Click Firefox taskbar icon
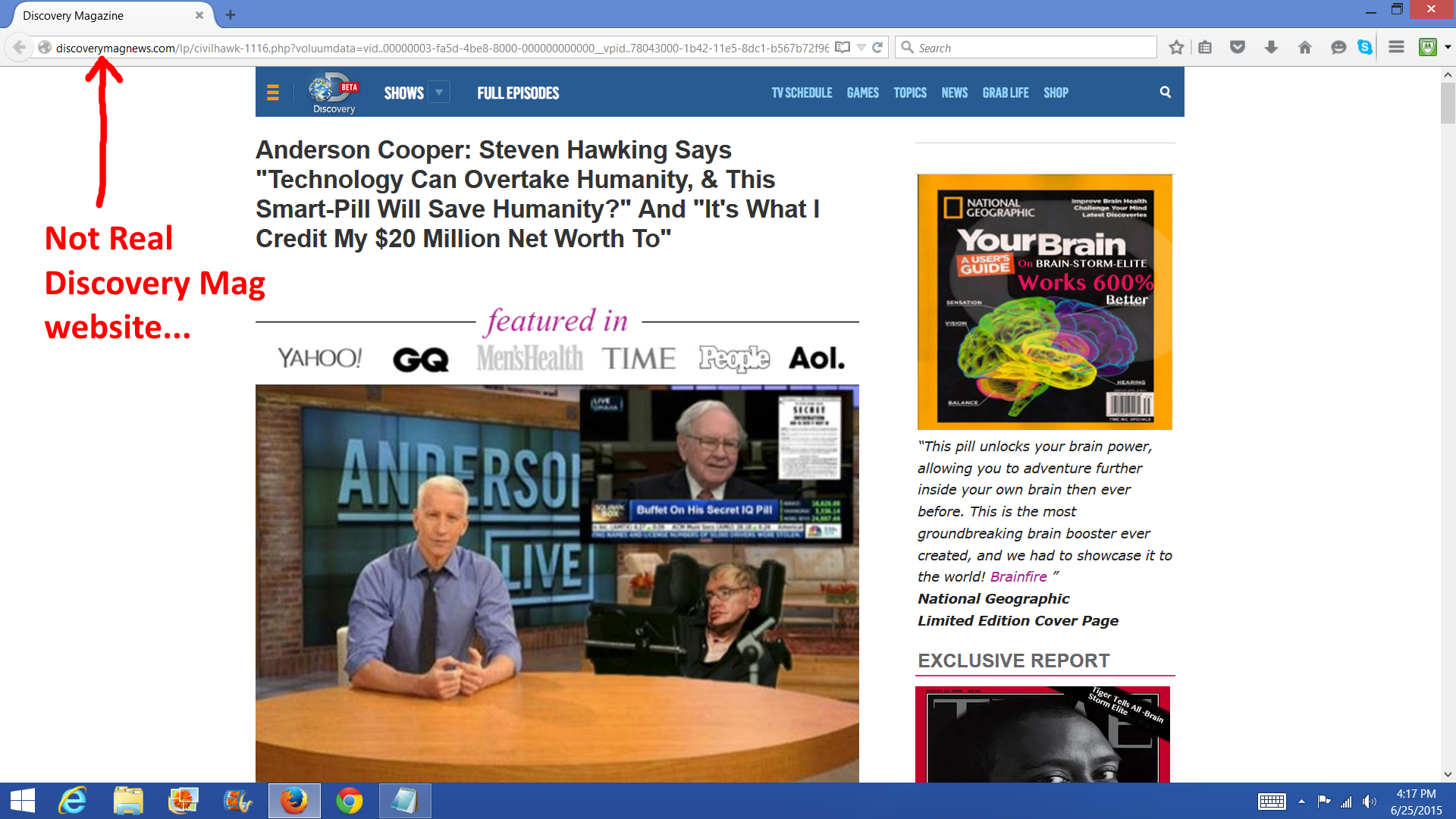Viewport: 1456px width, 819px height. 294,801
